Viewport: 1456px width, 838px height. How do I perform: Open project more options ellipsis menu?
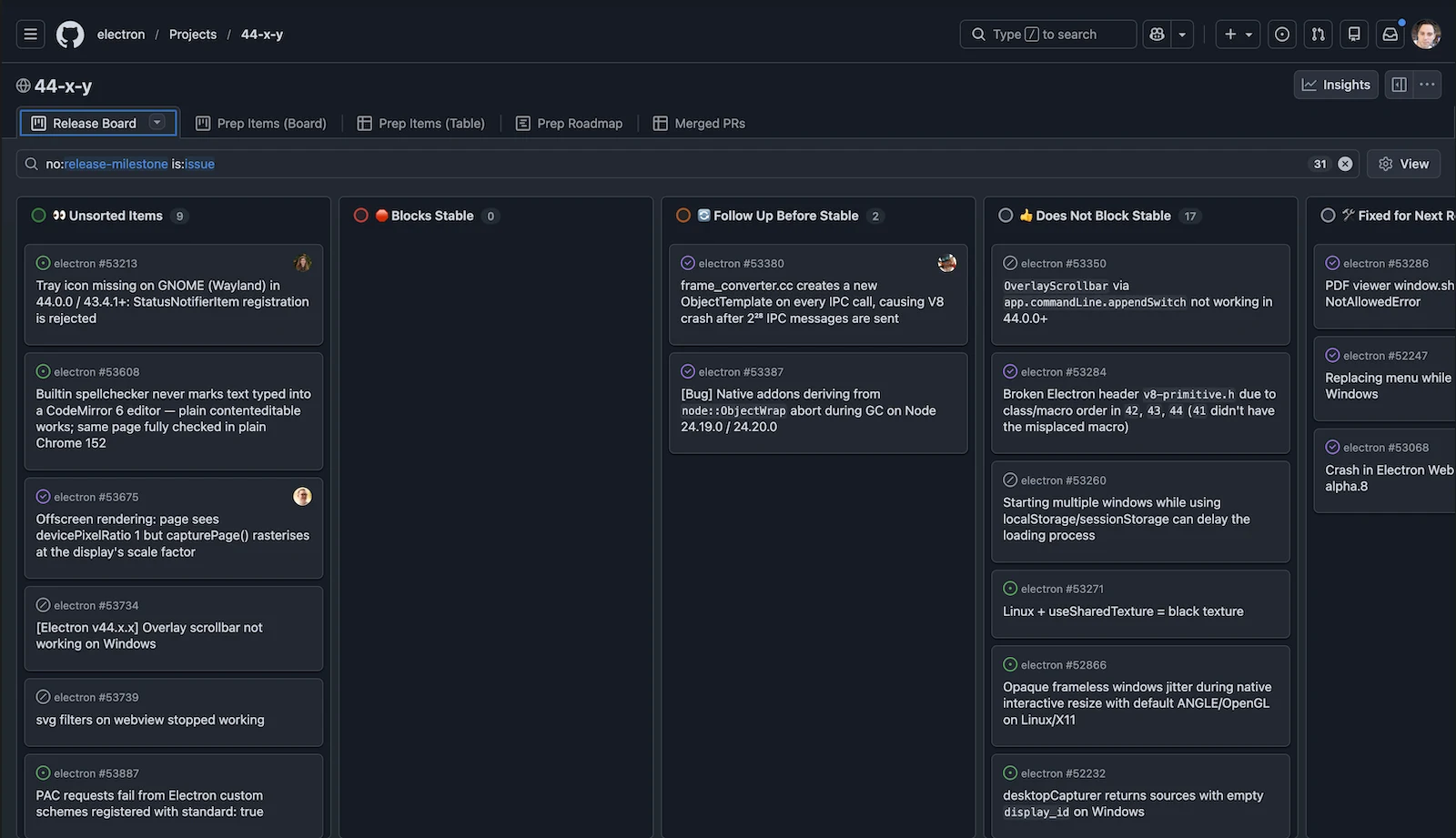[1427, 85]
